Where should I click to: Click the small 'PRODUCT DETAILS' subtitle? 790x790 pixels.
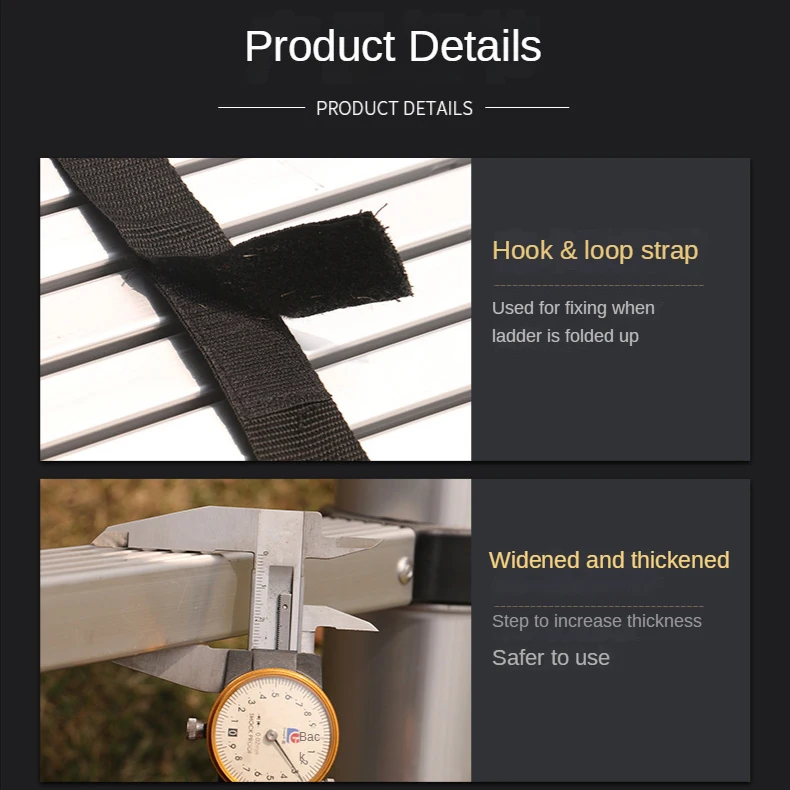[394, 108]
